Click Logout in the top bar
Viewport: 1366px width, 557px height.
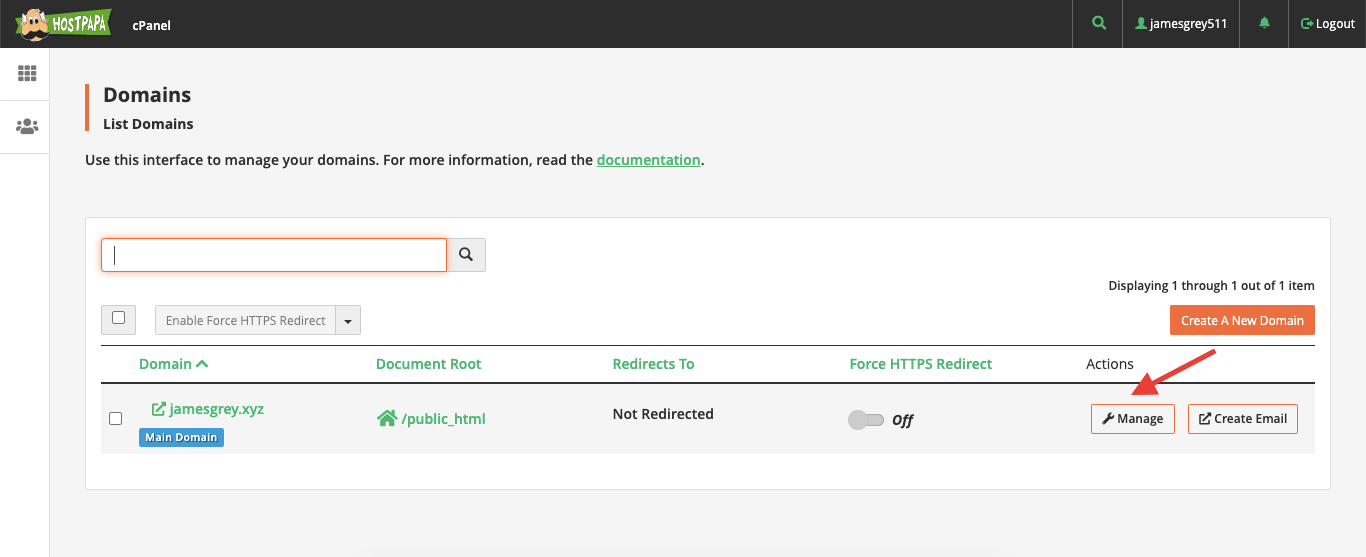[x=1327, y=23]
